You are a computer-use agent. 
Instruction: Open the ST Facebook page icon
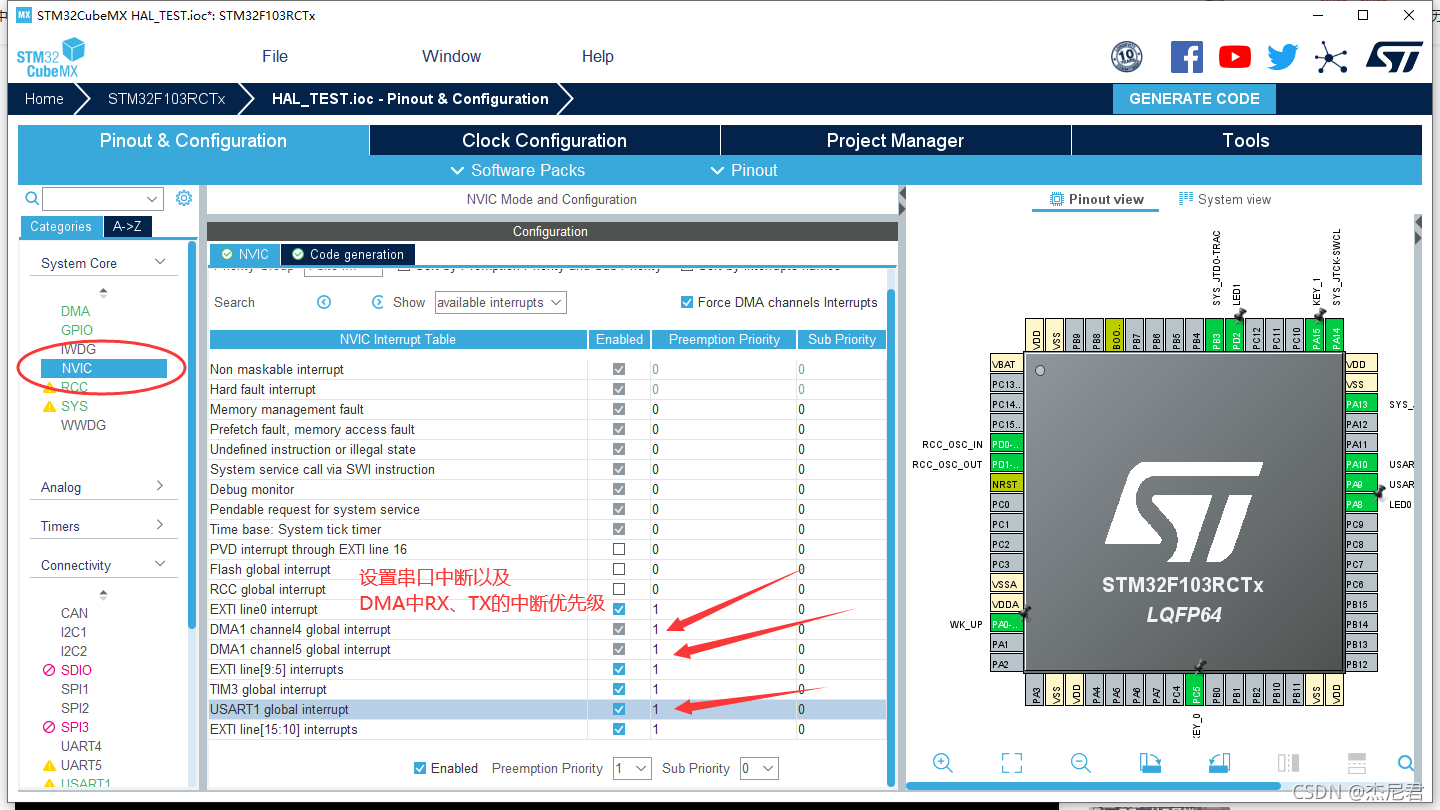[x=1187, y=57]
